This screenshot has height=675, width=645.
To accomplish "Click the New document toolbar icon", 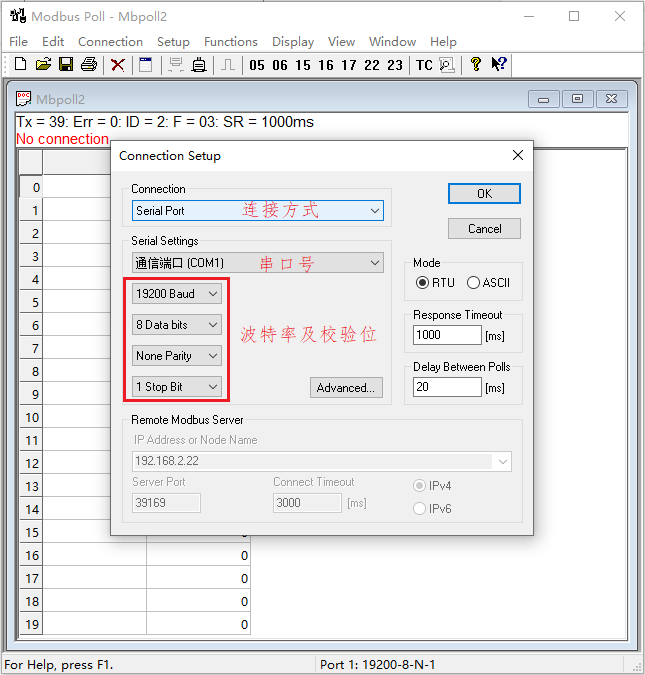I will tap(20, 65).
